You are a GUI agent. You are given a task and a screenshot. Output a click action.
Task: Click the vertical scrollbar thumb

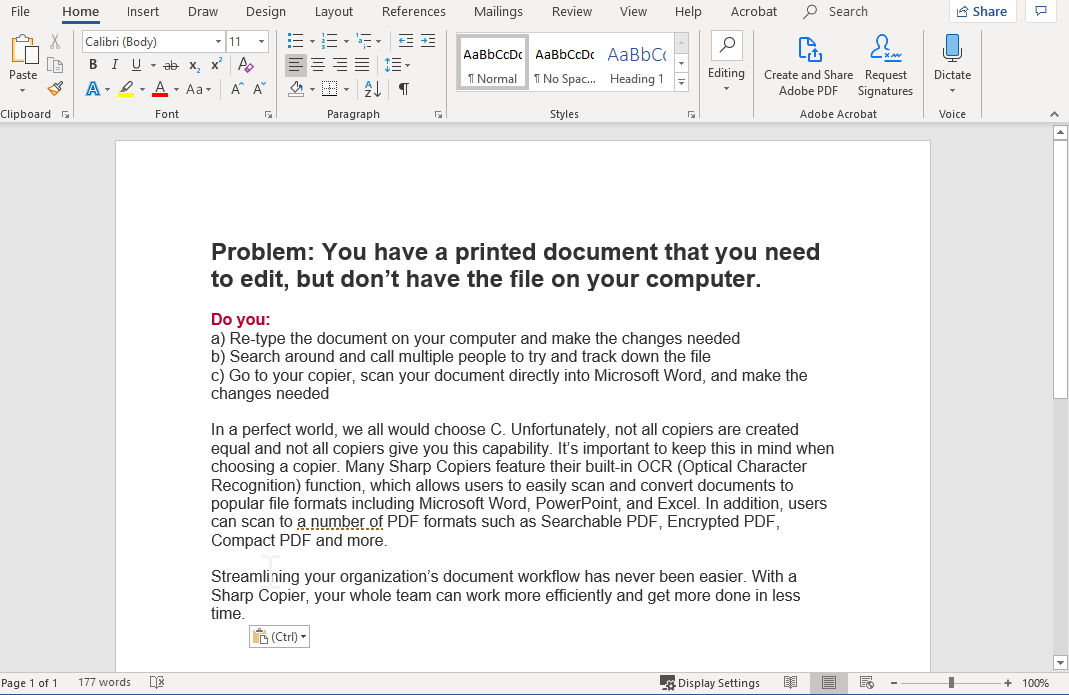click(1059, 270)
